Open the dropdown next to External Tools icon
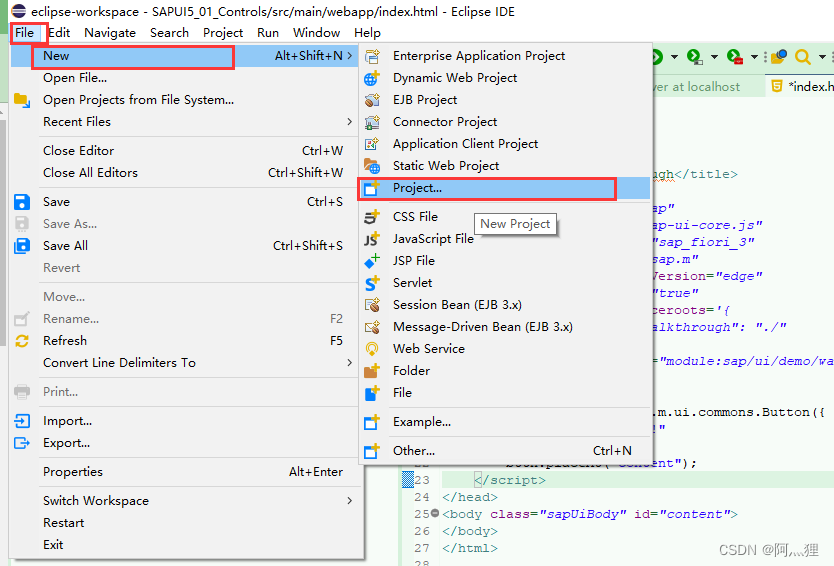 754,56
